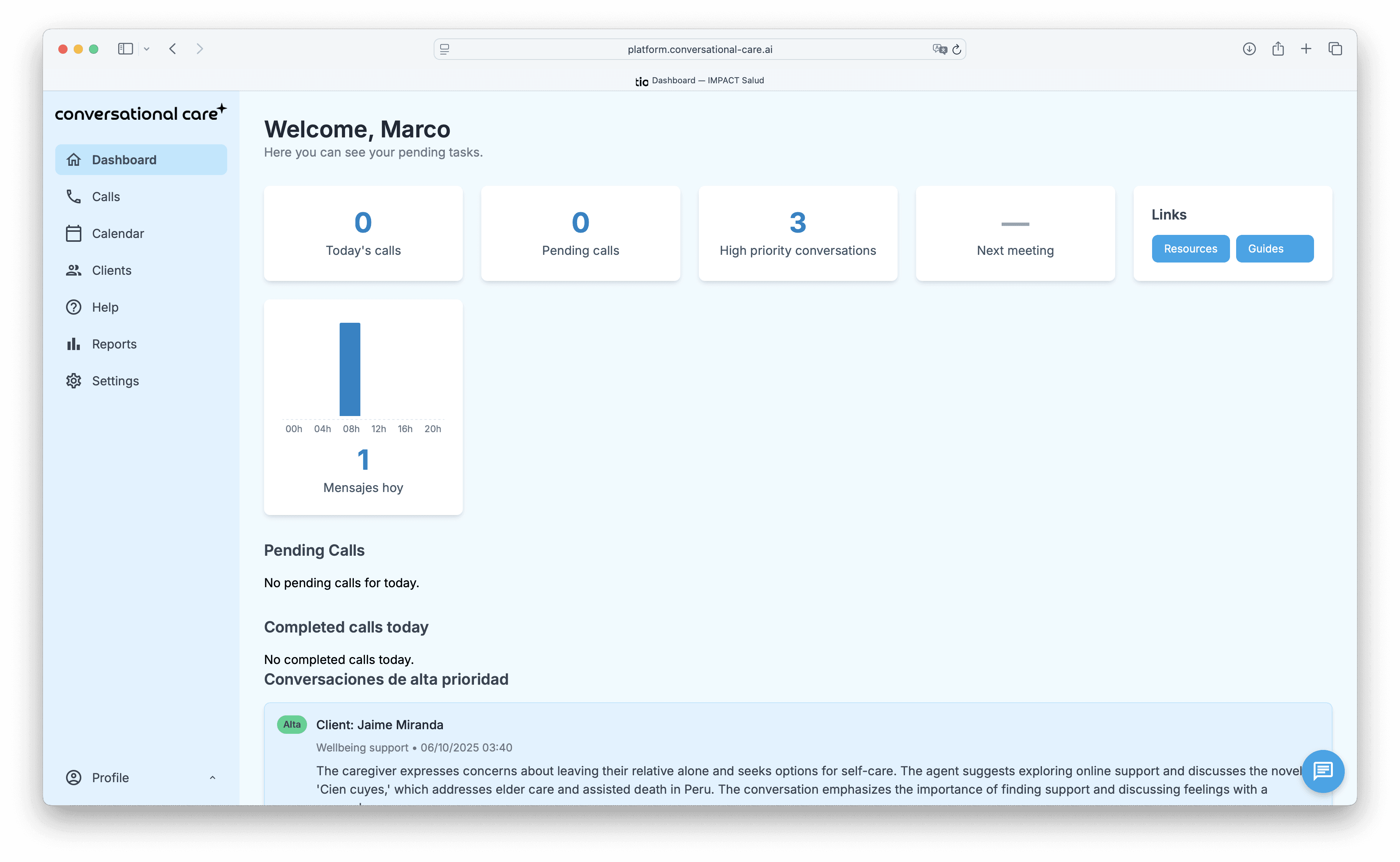Click the Pending Calls section heading
Image resolution: width=1400 pixels, height=862 pixels.
point(314,550)
